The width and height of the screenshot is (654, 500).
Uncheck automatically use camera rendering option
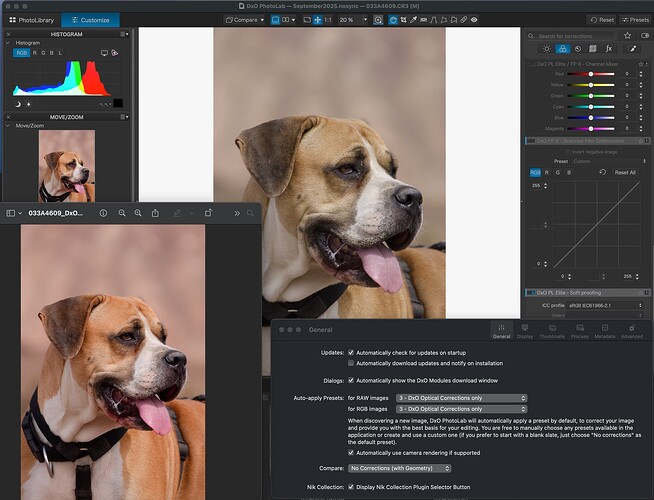pos(350,451)
